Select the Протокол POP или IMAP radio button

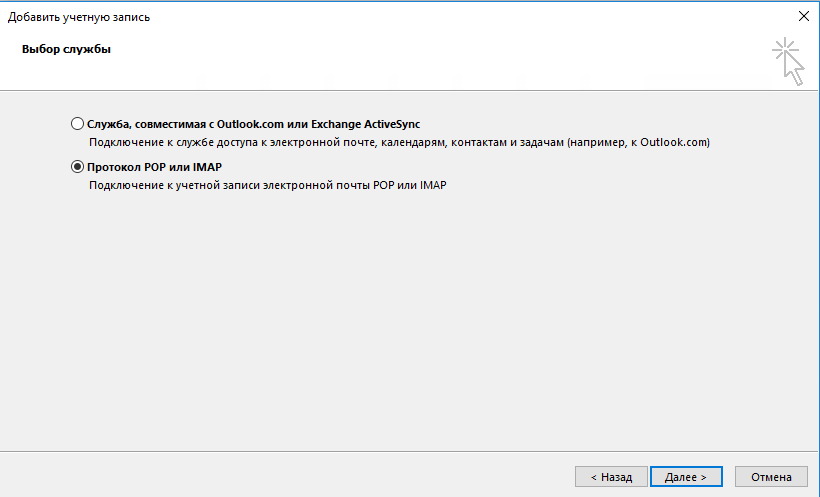[78, 167]
